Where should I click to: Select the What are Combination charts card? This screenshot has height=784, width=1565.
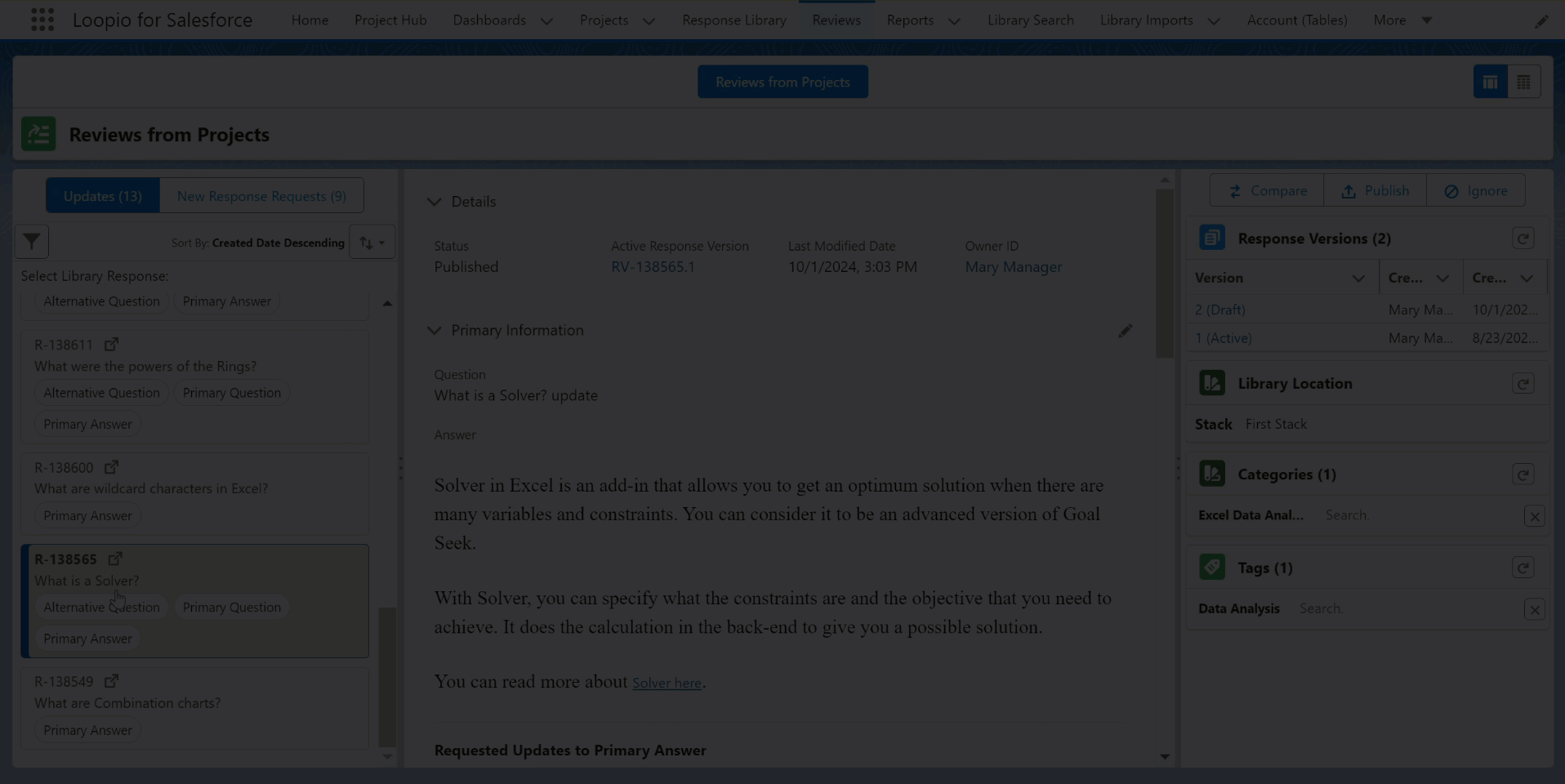(194, 708)
